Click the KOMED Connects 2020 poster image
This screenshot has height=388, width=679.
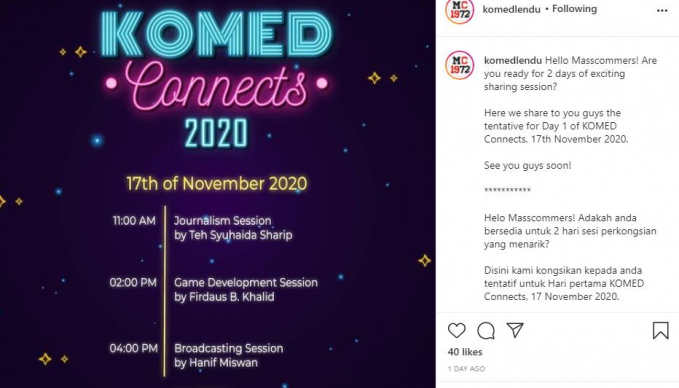coord(217,194)
